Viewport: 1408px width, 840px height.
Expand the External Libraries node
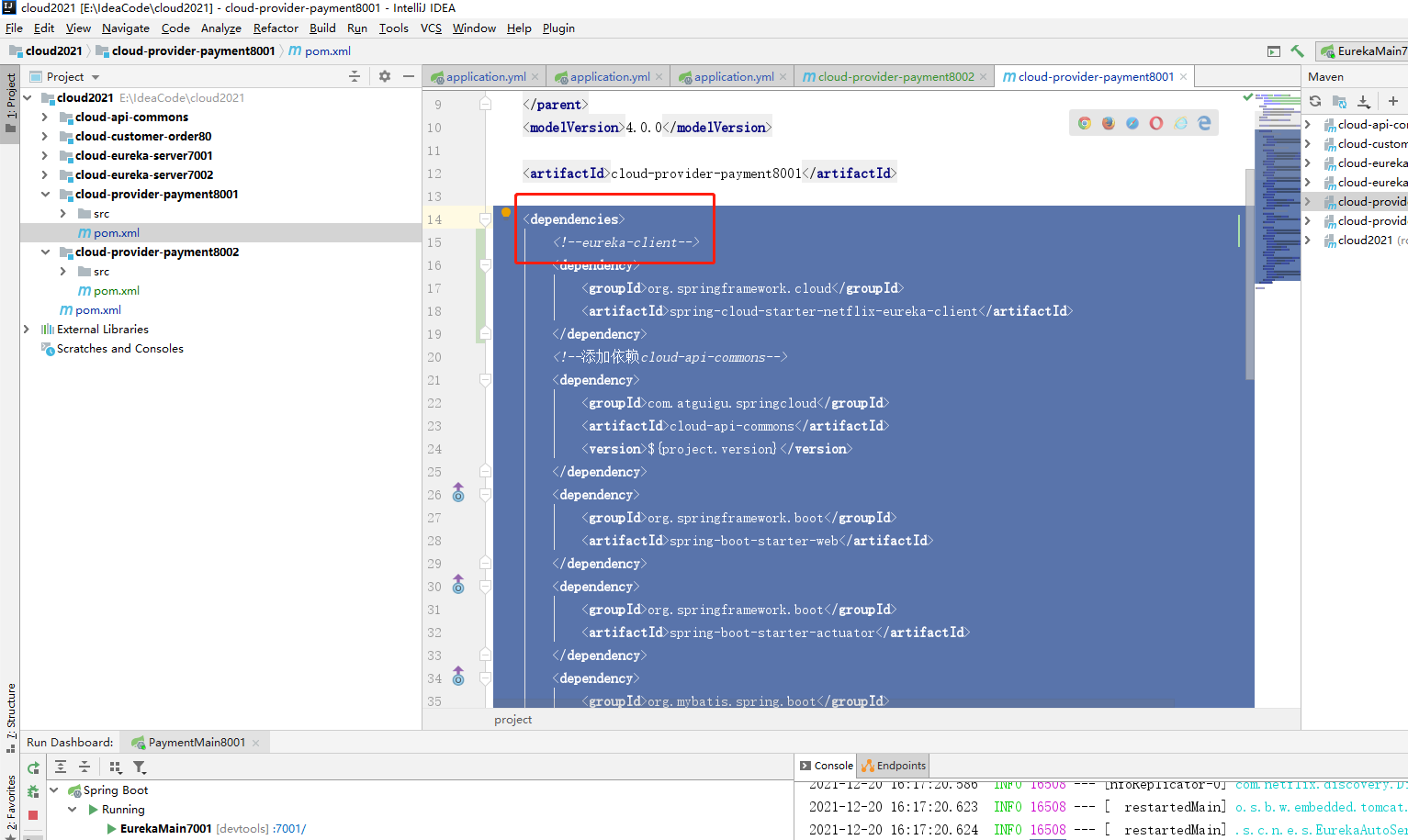click(27, 330)
